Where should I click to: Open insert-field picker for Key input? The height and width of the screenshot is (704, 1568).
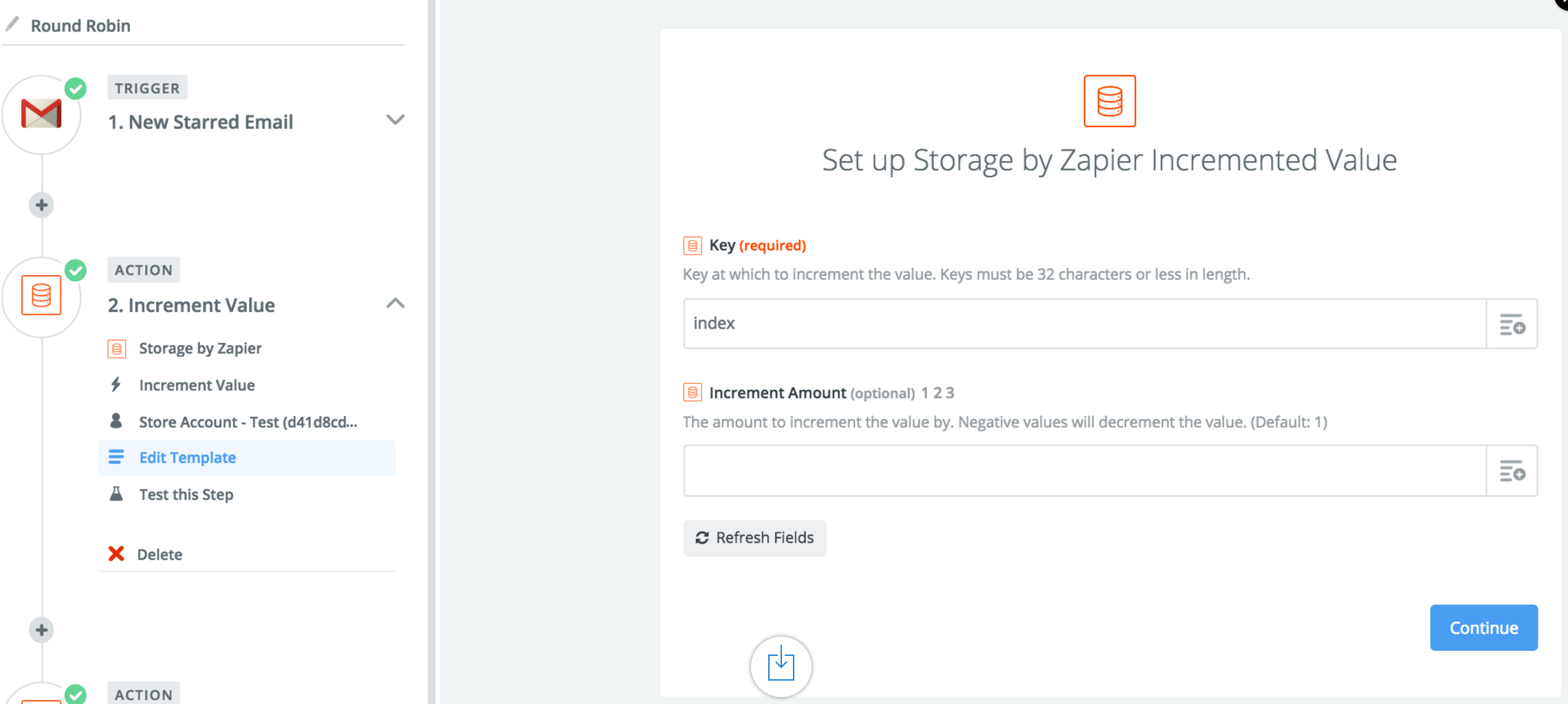pyautogui.click(x=1512, y=324)
